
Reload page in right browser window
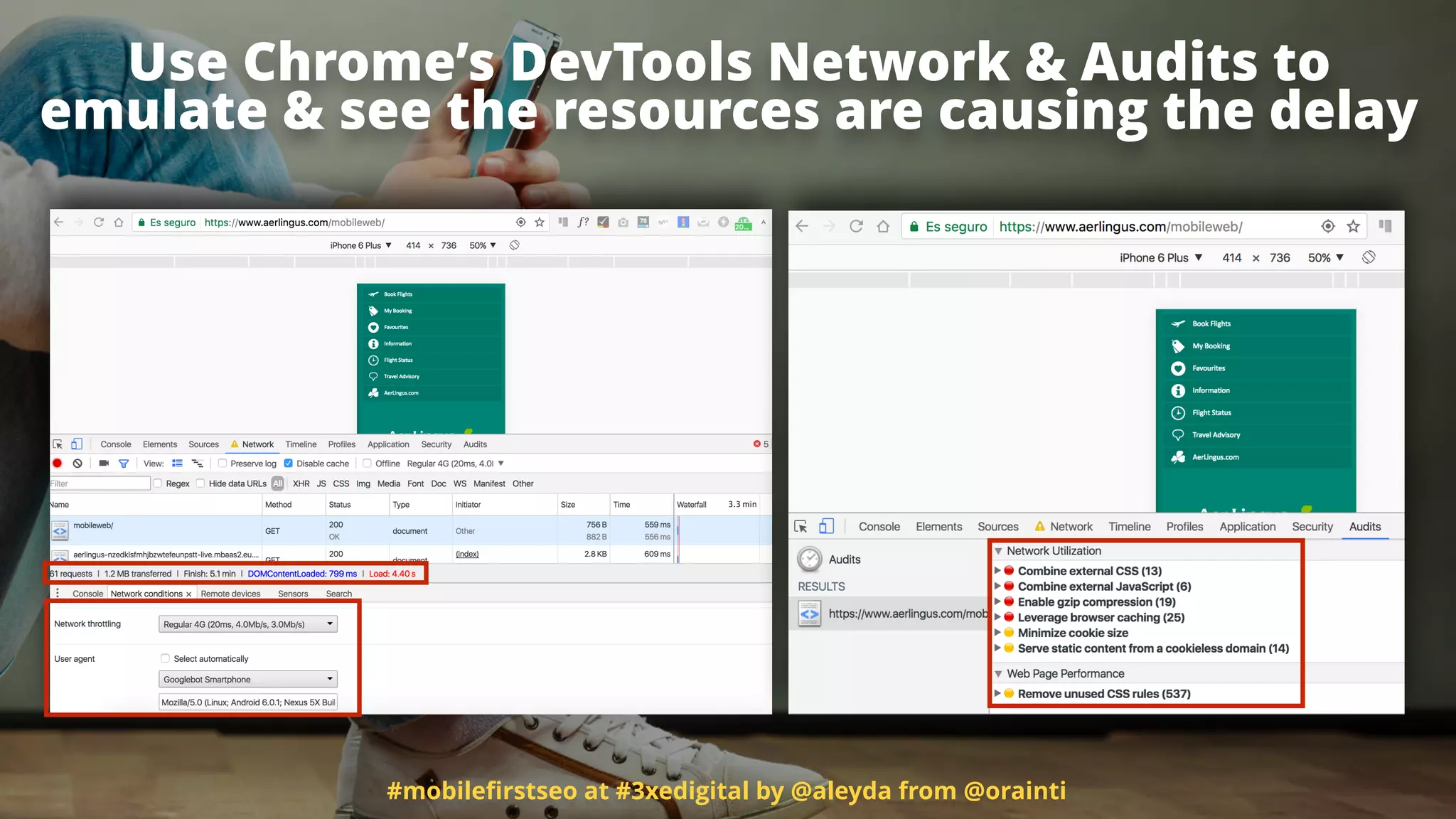point(856,227)
